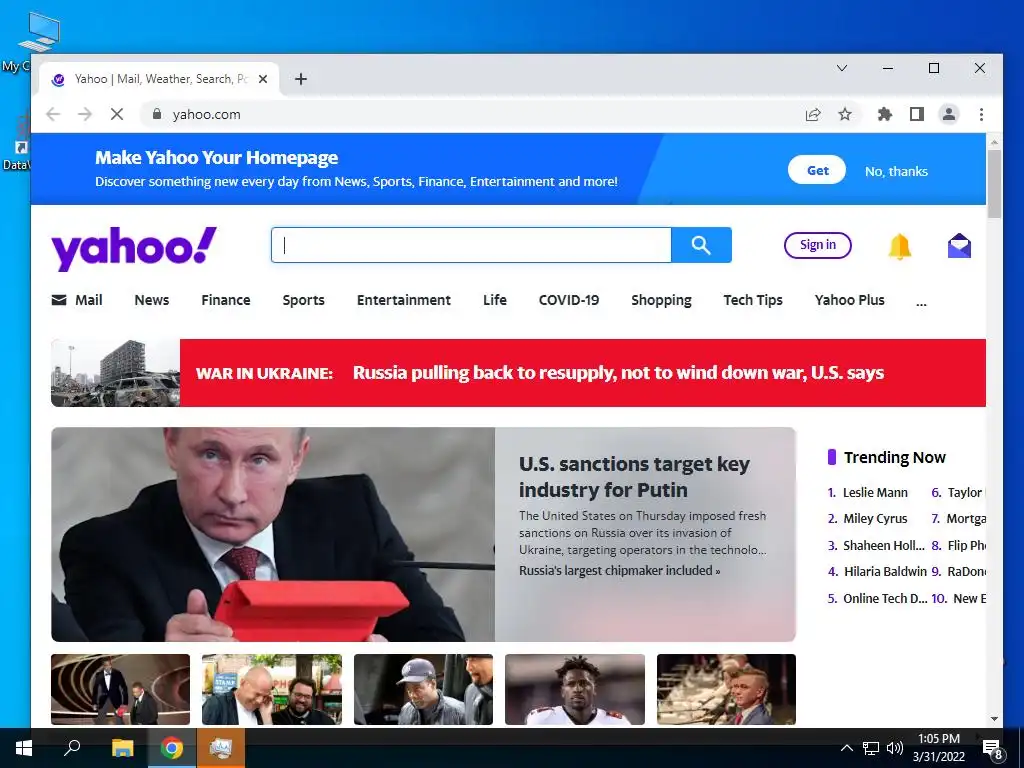Open the Yahoo notifications bell

tap(899, 246)
